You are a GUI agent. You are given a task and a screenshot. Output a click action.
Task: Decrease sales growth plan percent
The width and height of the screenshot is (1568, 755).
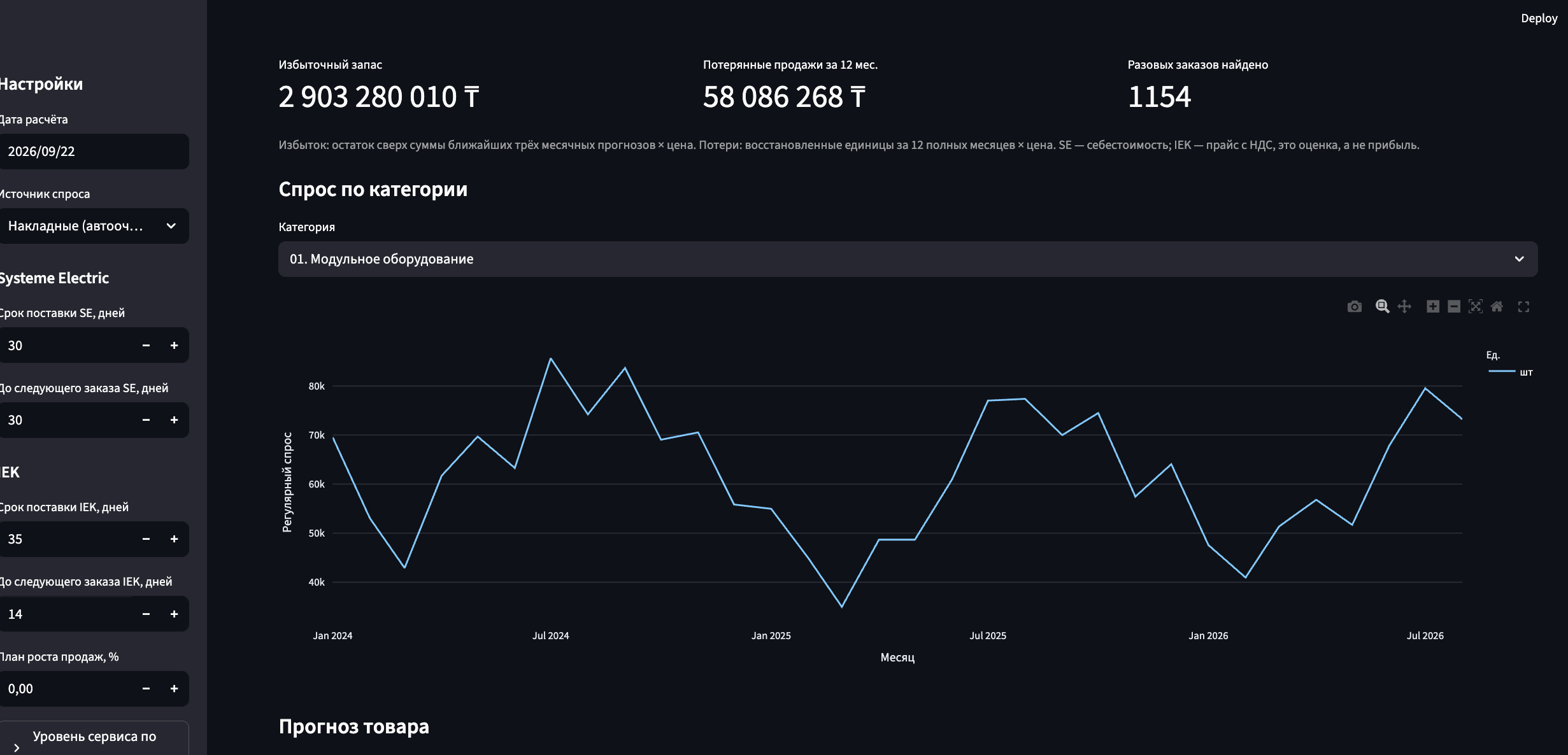(x=146, y=689)
